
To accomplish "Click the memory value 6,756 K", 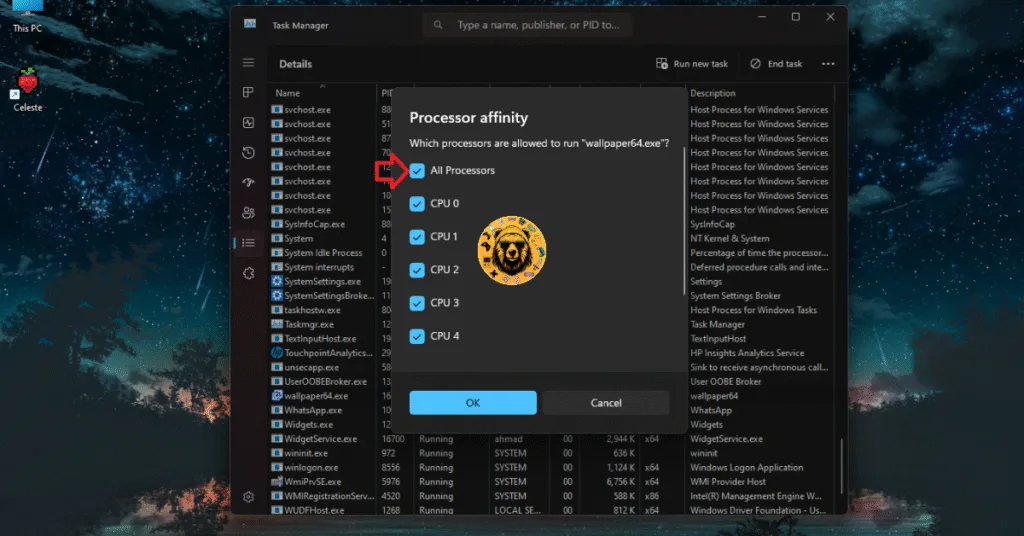I will coord(620,481).
